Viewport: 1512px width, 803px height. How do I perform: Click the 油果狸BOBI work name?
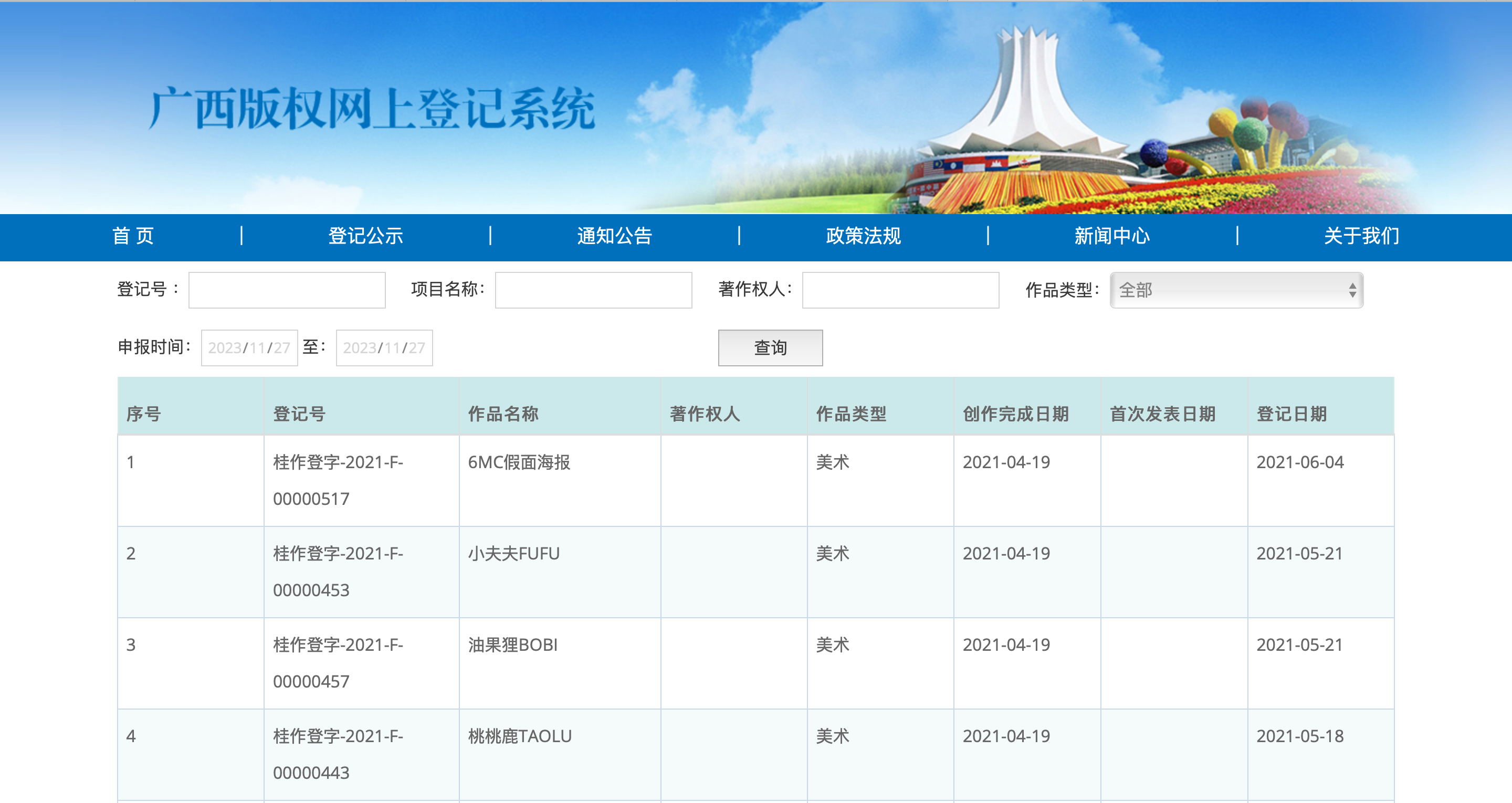pos(512,645)
